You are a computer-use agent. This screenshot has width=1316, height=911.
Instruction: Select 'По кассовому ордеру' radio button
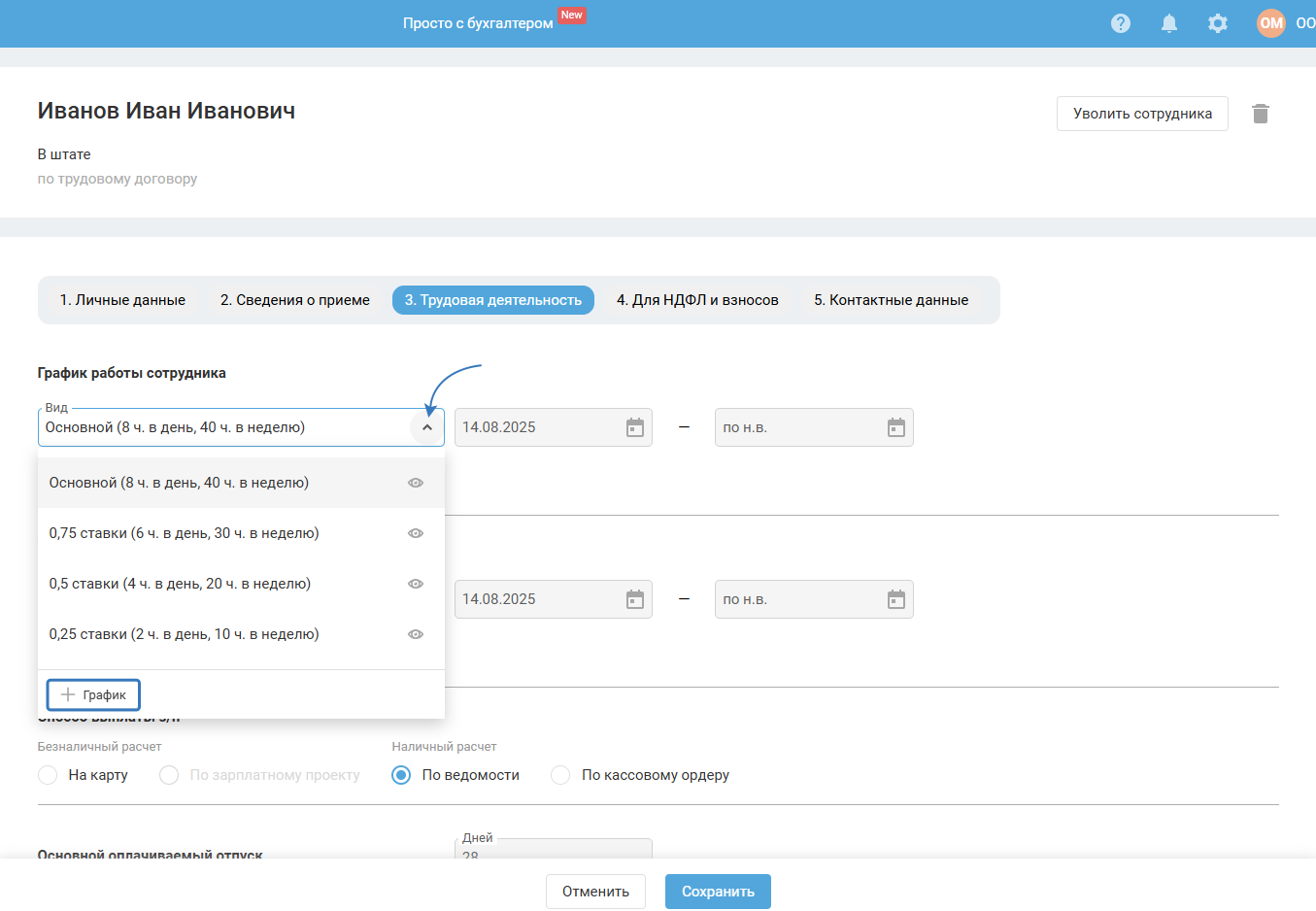[560, 775]
